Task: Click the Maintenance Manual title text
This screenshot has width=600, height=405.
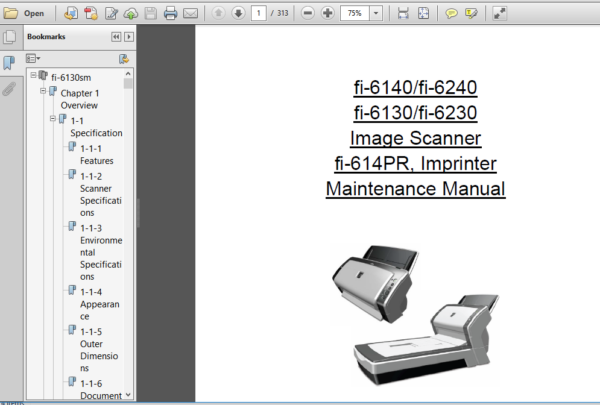Action: (x=416, y=189)
